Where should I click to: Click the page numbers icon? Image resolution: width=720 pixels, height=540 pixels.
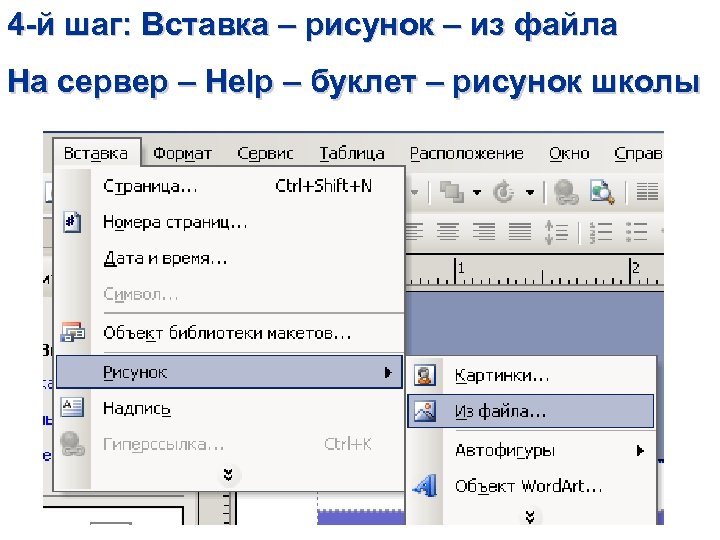pyautogui.click(x=72, y=223)
